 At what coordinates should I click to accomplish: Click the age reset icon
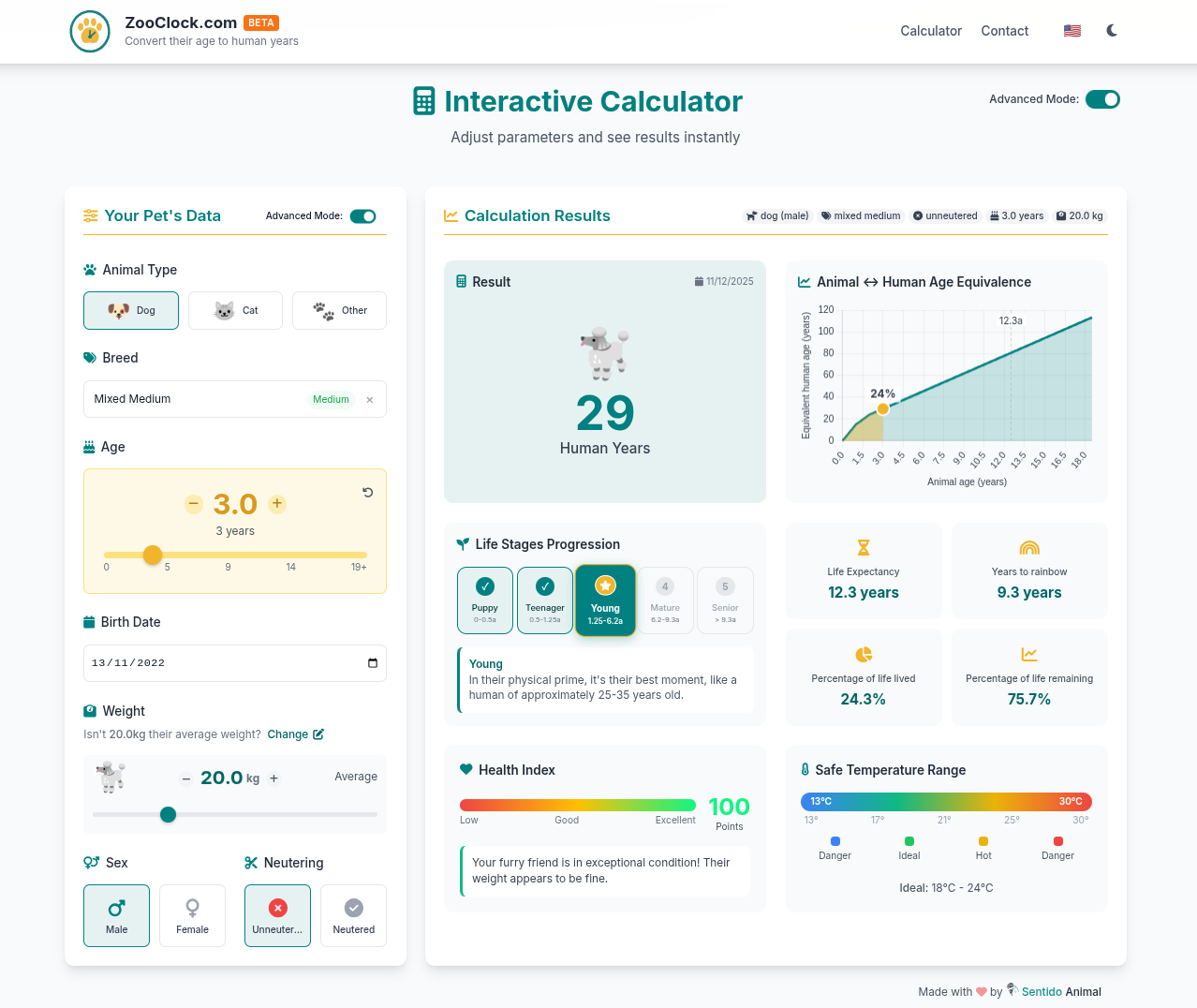[x=367, y=492]
